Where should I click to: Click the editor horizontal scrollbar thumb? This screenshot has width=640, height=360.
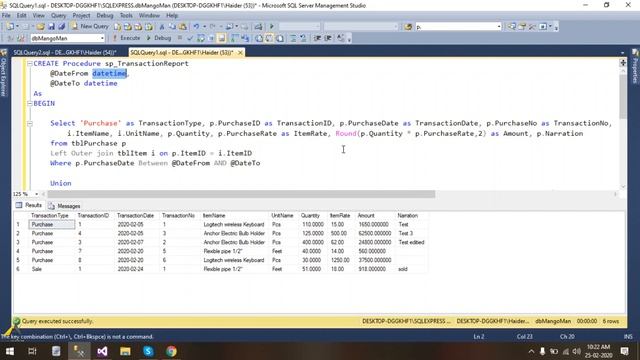(x=241, y=194)
